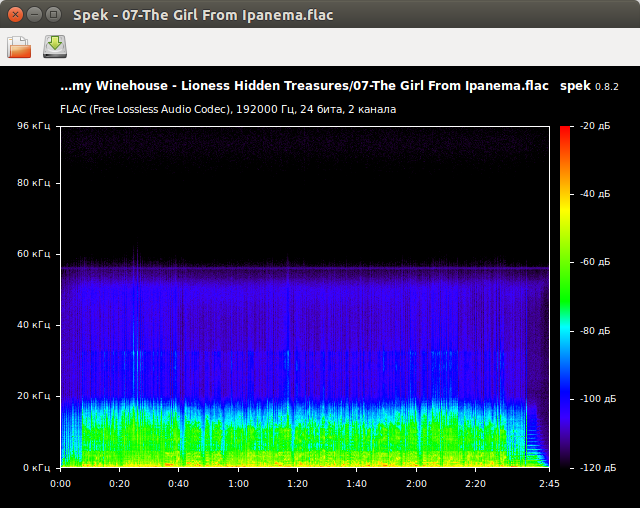Click the 60 кГц frequency axis label
The height and width of the screenshot is (508, 640).
33,254
